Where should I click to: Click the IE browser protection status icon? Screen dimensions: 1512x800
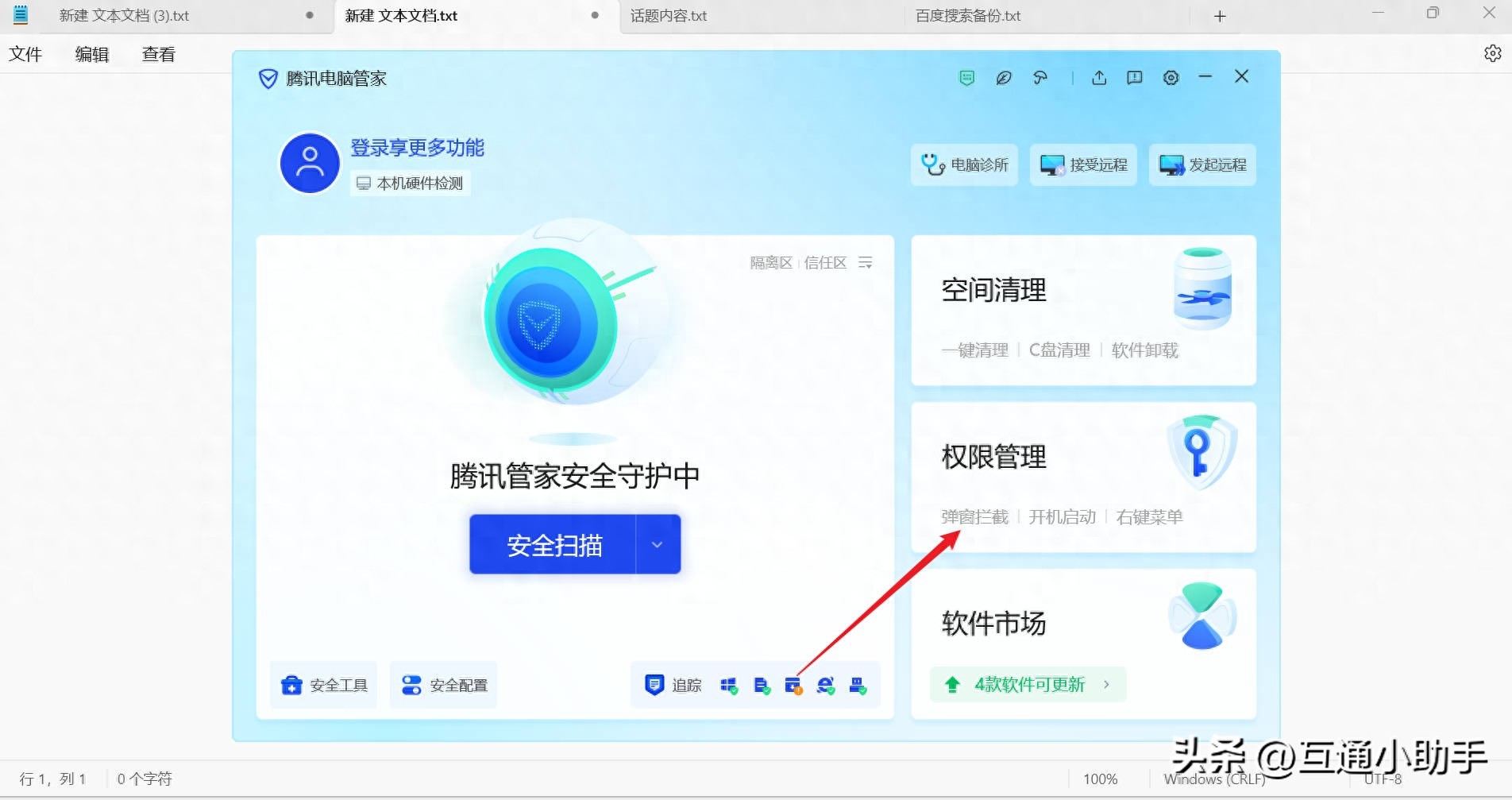824,684
